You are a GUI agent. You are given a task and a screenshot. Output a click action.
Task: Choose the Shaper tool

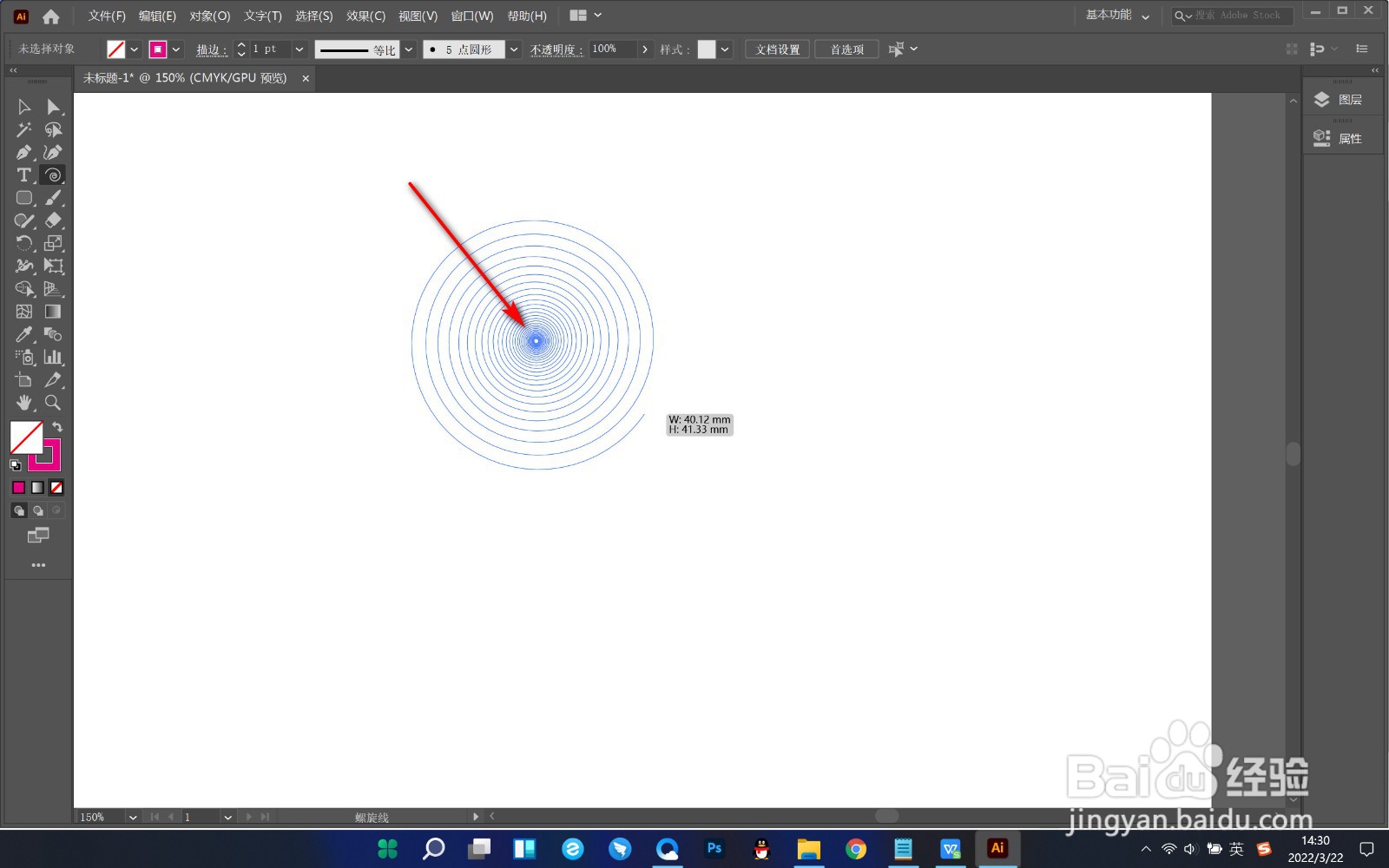(24, 220)
